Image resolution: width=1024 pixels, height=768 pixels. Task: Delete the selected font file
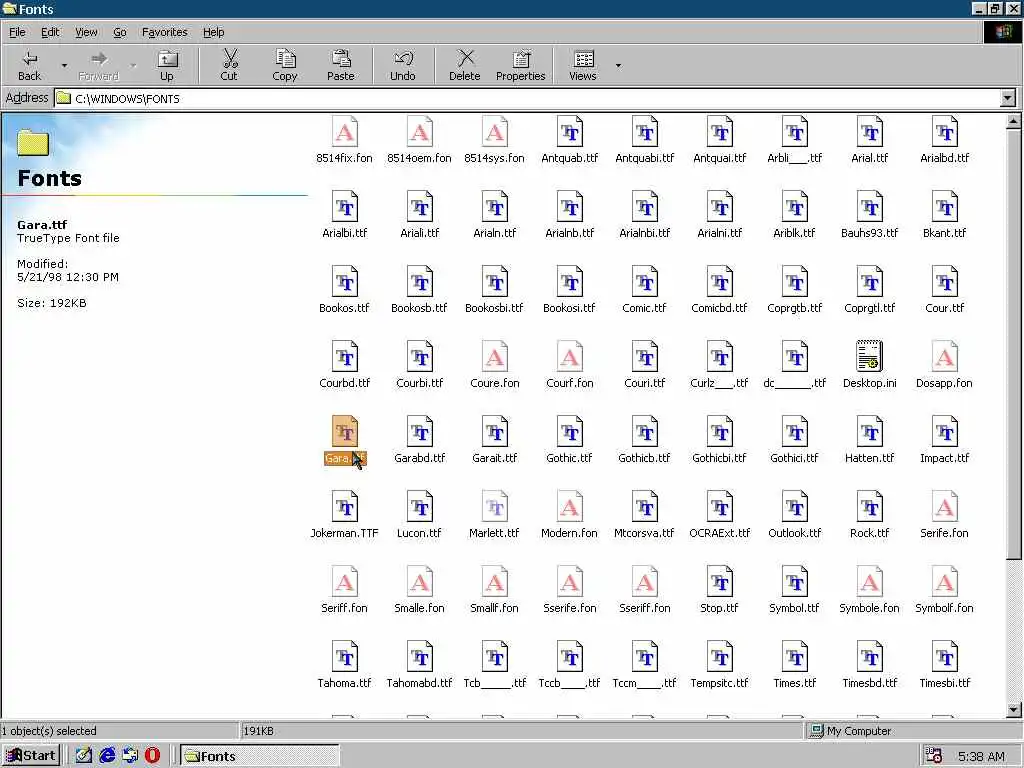[x=464, y=65]
